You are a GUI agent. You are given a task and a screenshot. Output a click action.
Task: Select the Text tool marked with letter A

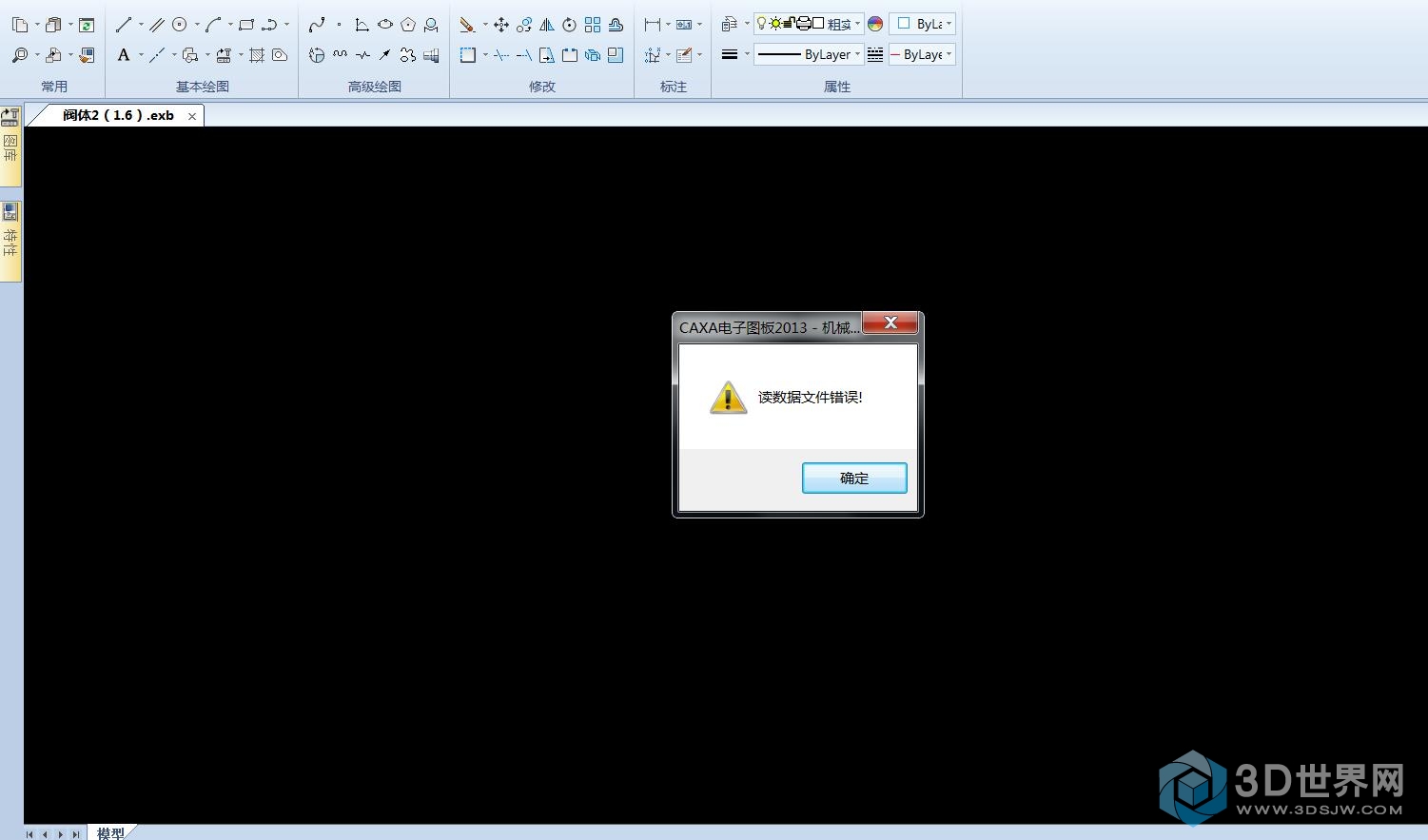pos(124,55)
